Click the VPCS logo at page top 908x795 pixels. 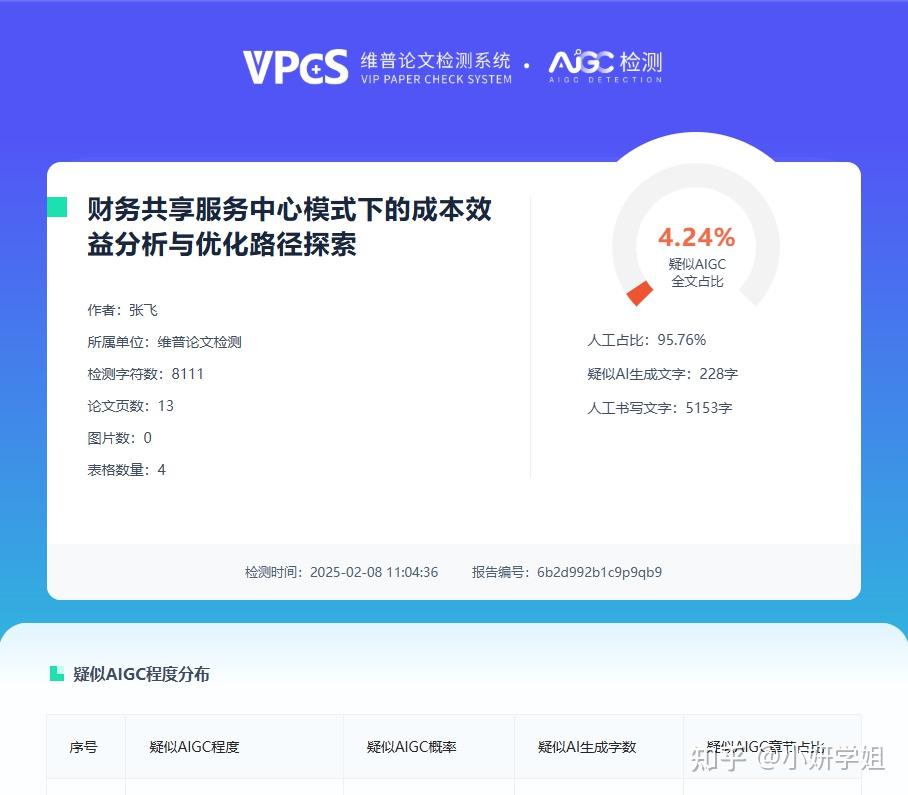click(x=295, y=63)
